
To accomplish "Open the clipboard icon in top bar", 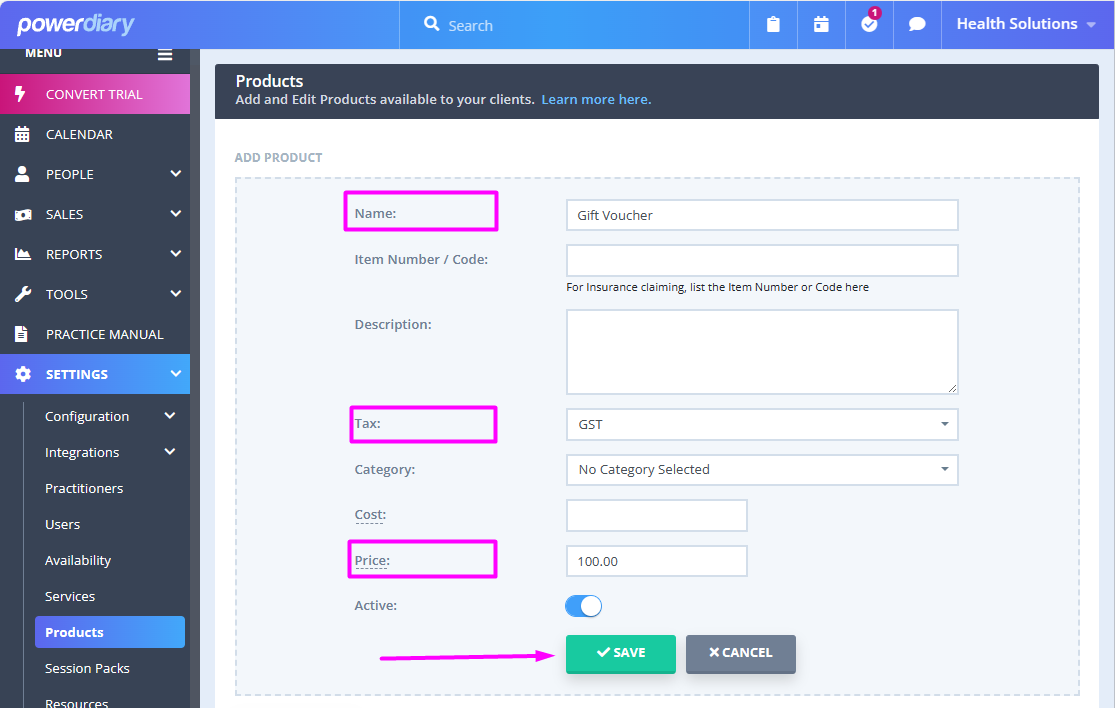I will pos(773,25).
